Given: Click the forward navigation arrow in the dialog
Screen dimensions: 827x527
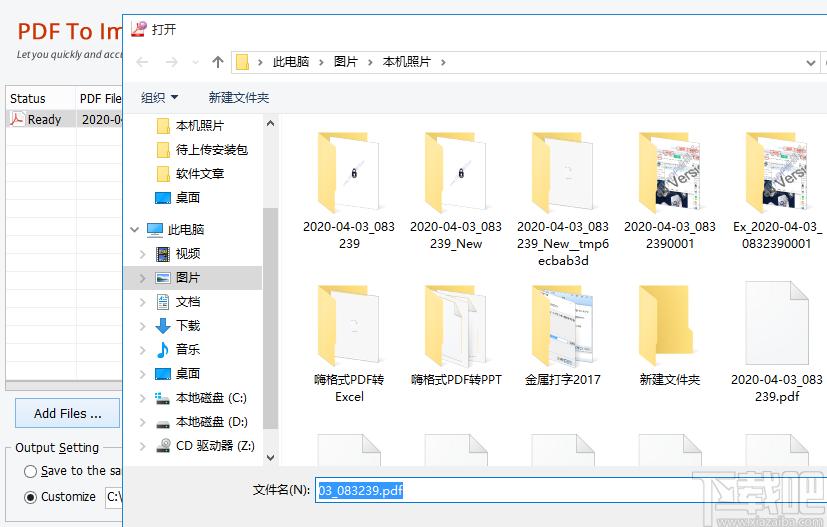Looking at the screenshot, I should [x=171, y=62].
